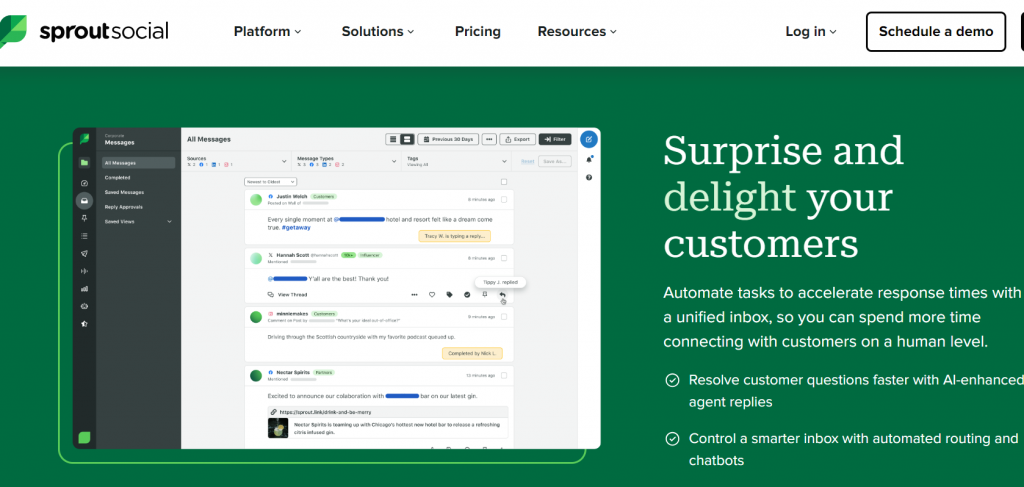Click the Export button
The width and height of the screenshot is (1024, 487).
point(518,139)
